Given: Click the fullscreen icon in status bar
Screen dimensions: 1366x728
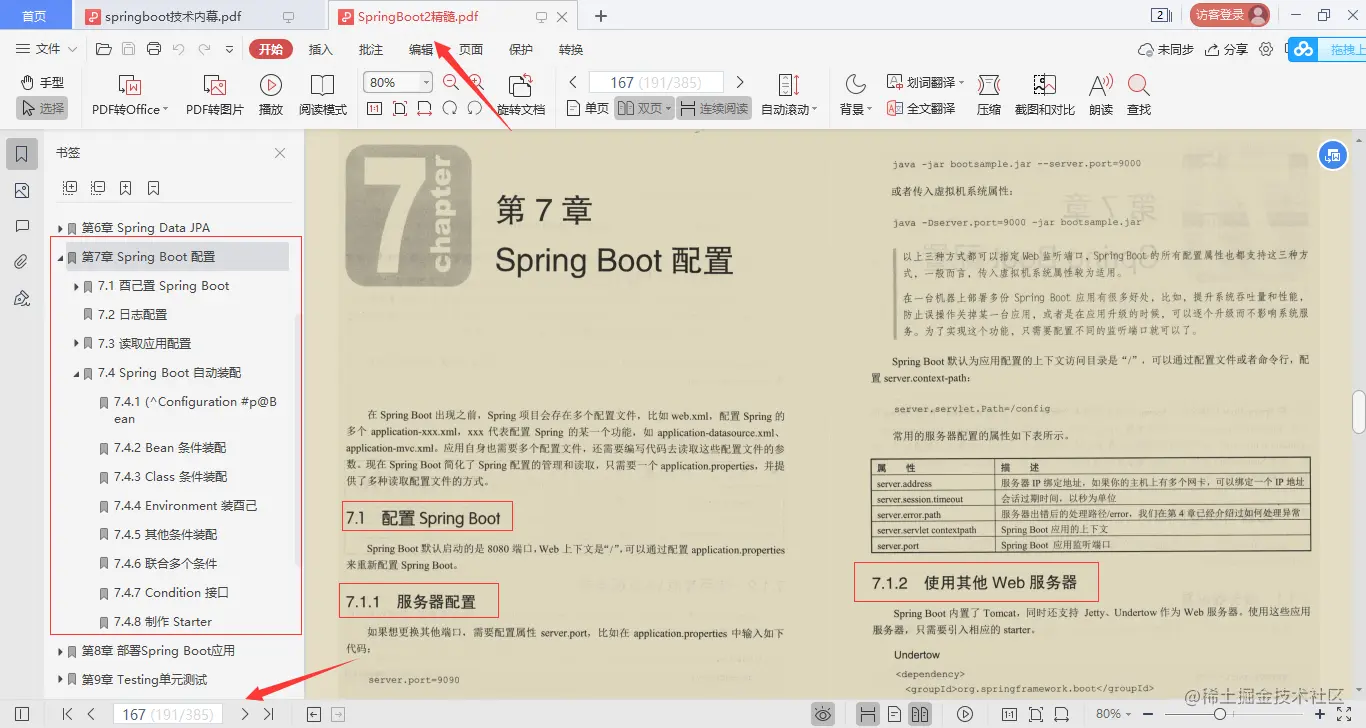Looking at the screenshot, I should [x=1344, y=714].
